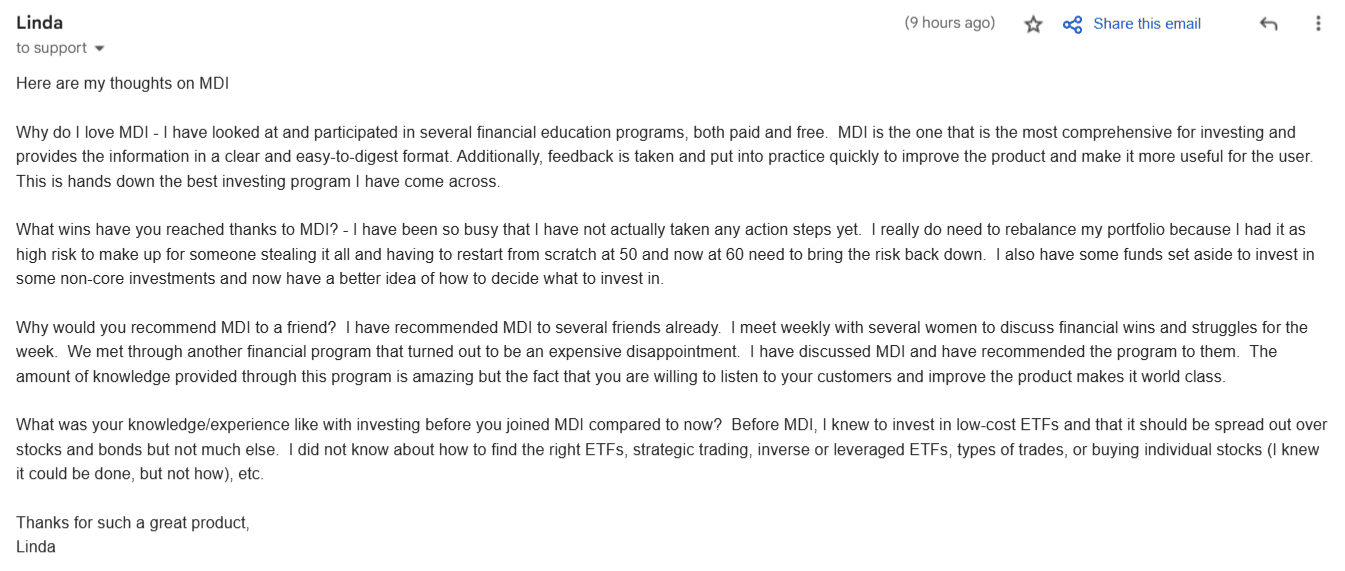
Task: Click "Thanks for such a great product" line
Action: (132, 523)
